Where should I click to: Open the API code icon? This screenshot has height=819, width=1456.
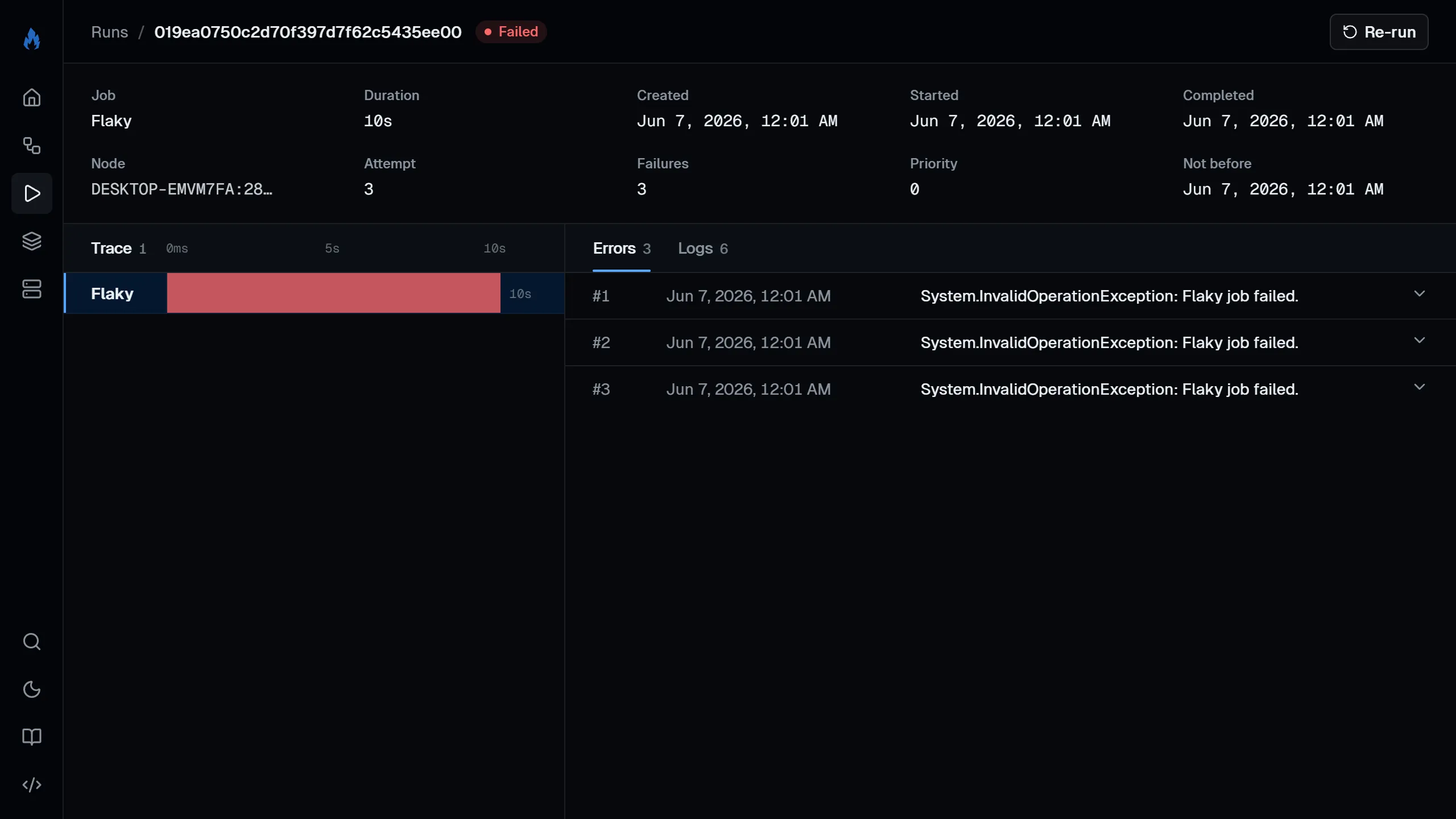(x=32, y=785)
